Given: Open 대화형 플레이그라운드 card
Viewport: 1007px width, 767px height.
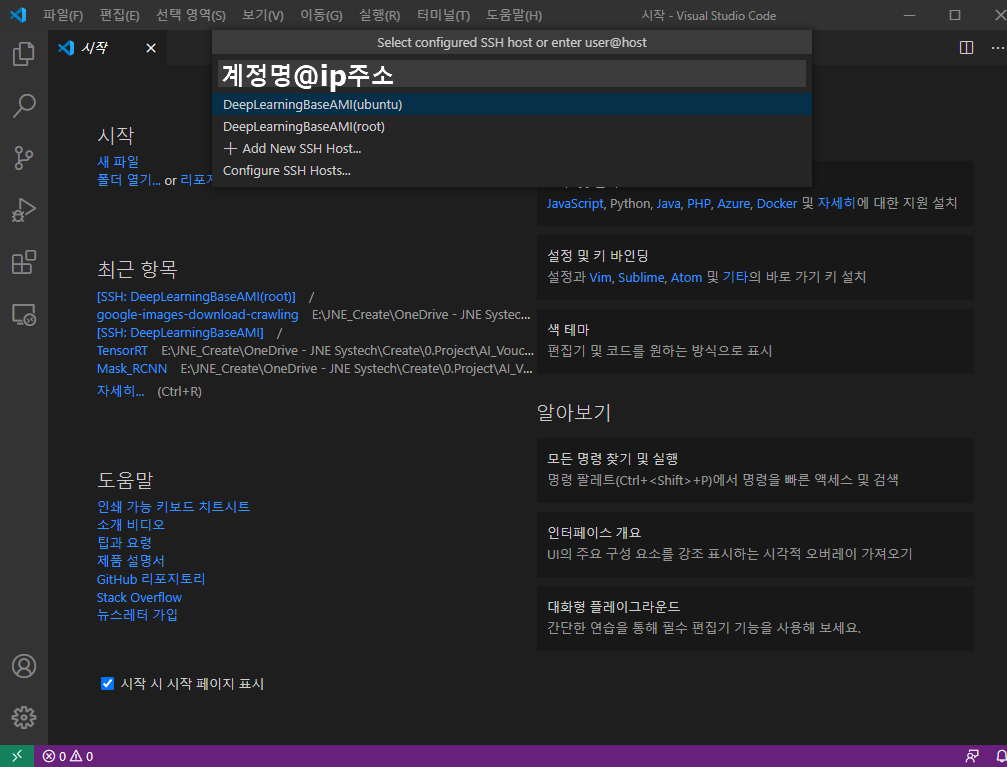Looking at the screenshot, I should 755,618.
